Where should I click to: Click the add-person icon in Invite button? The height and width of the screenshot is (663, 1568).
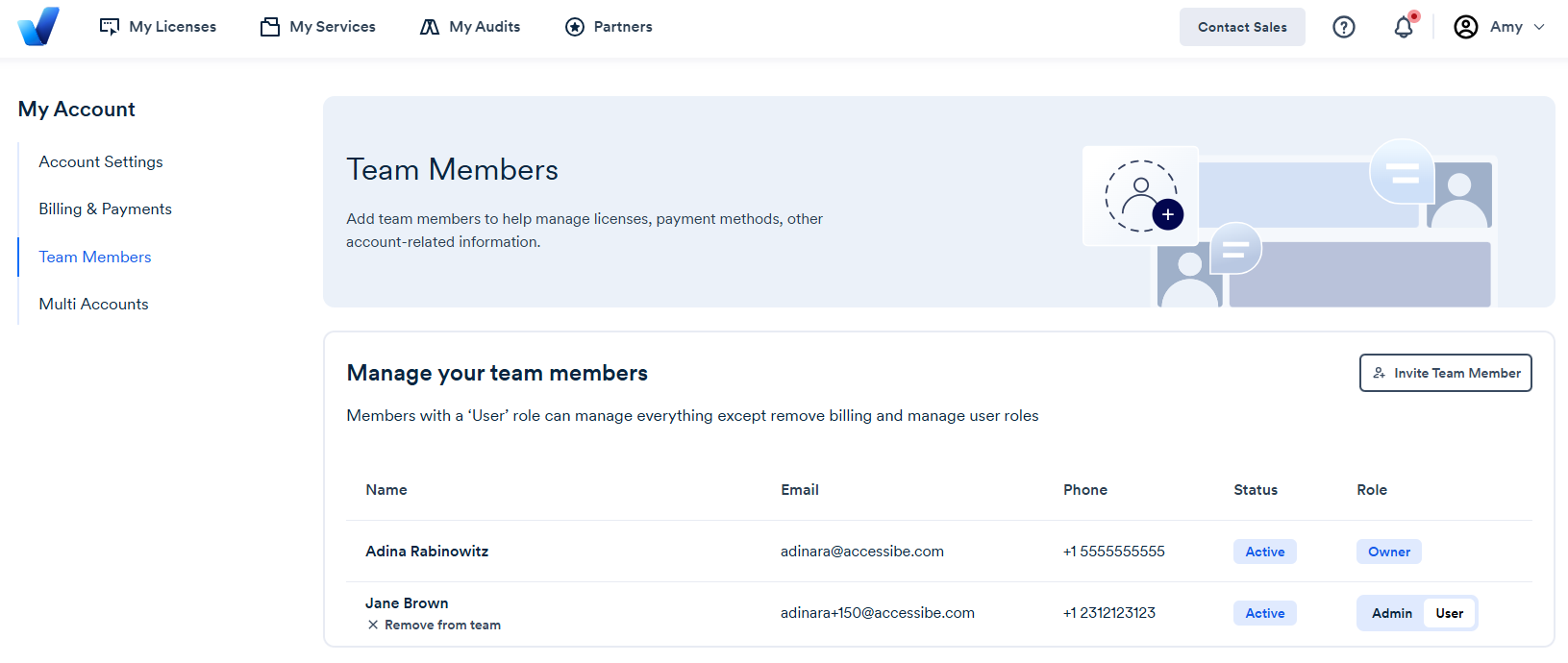[1380, 373]
